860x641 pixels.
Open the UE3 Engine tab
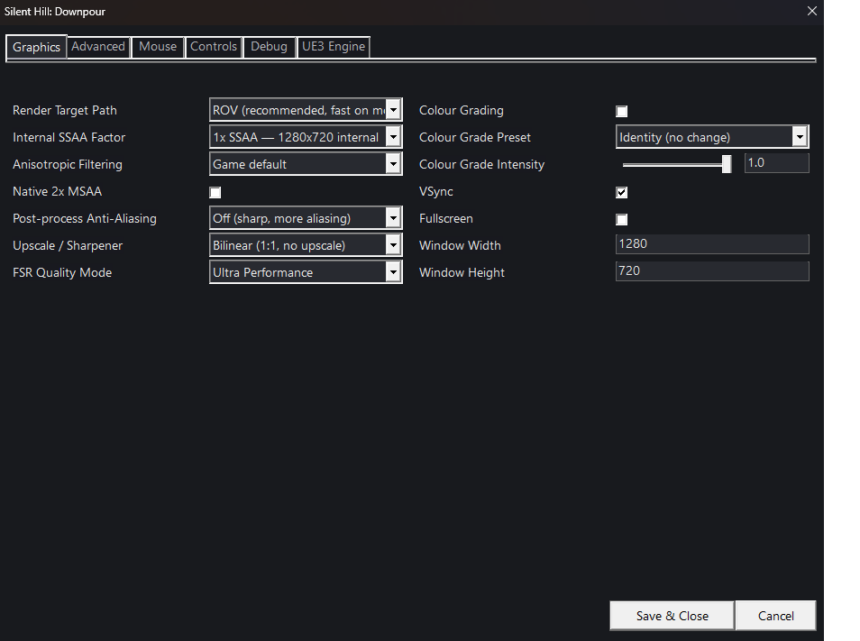click(333, 47)
